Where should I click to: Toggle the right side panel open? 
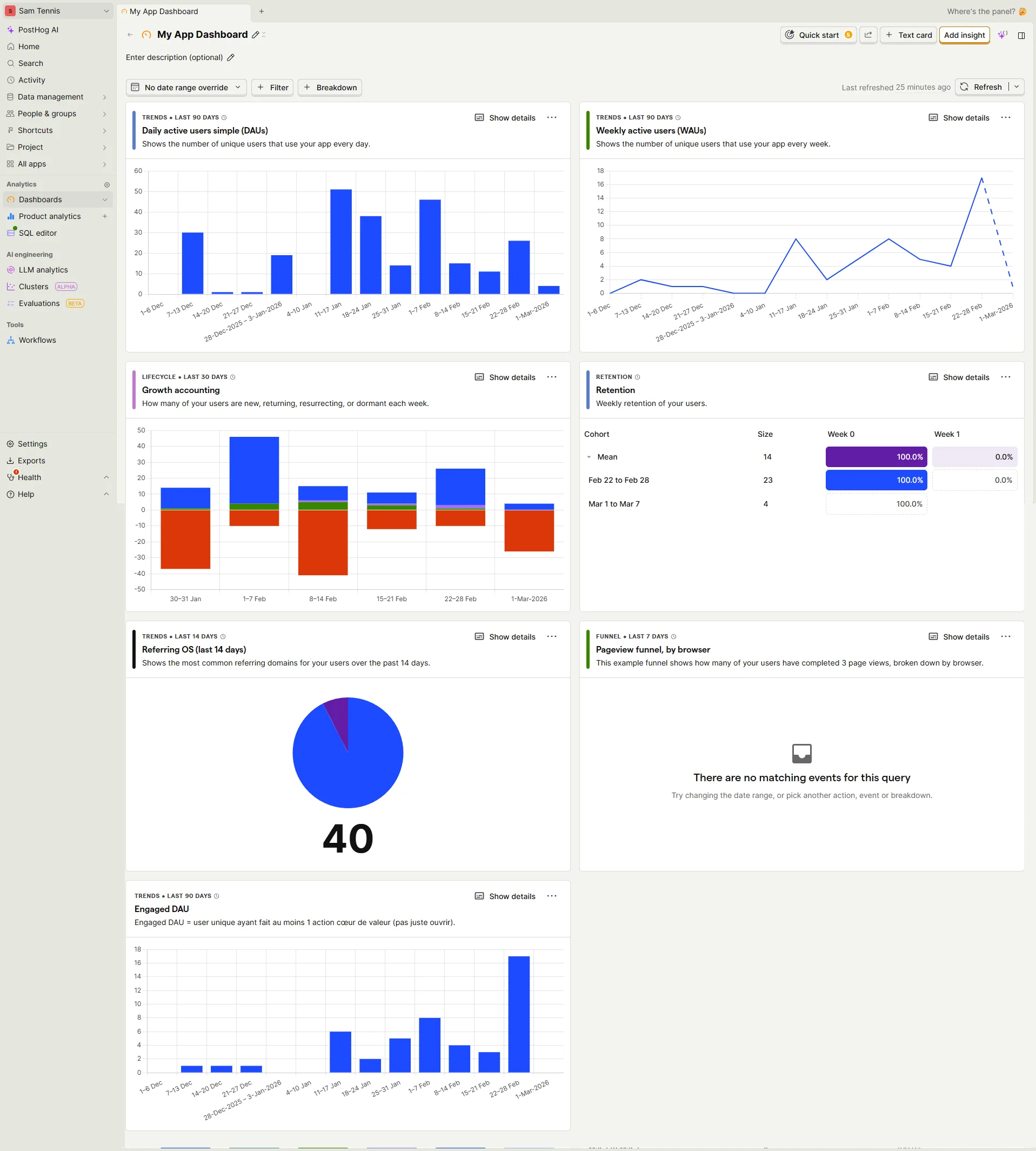(x=1021, y=35)
